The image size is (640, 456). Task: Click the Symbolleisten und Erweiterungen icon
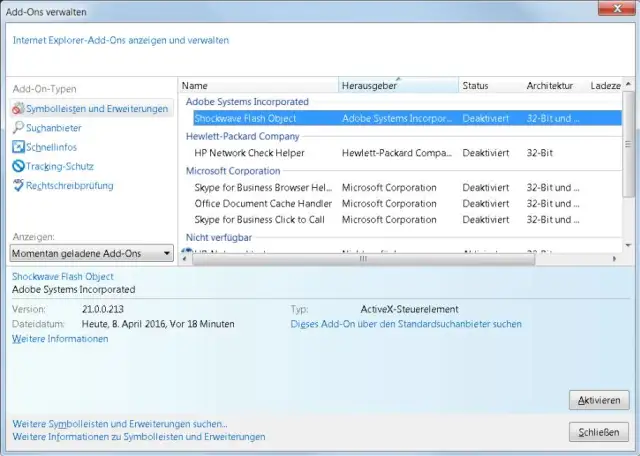tap(18, 108)
